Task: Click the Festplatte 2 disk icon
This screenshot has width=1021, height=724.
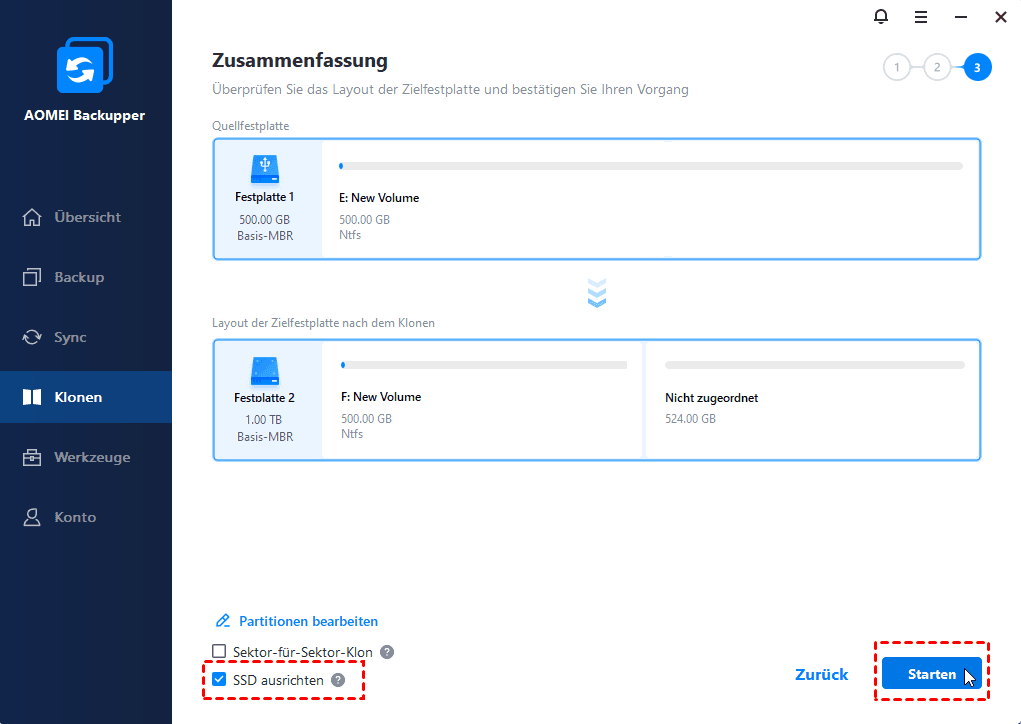Action: [264, 370]
